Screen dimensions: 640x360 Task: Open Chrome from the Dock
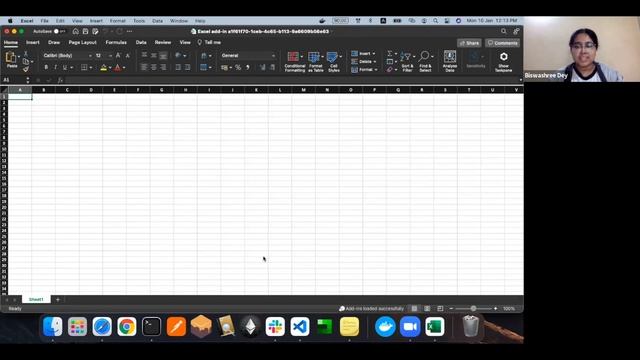[x=127, y=327]
